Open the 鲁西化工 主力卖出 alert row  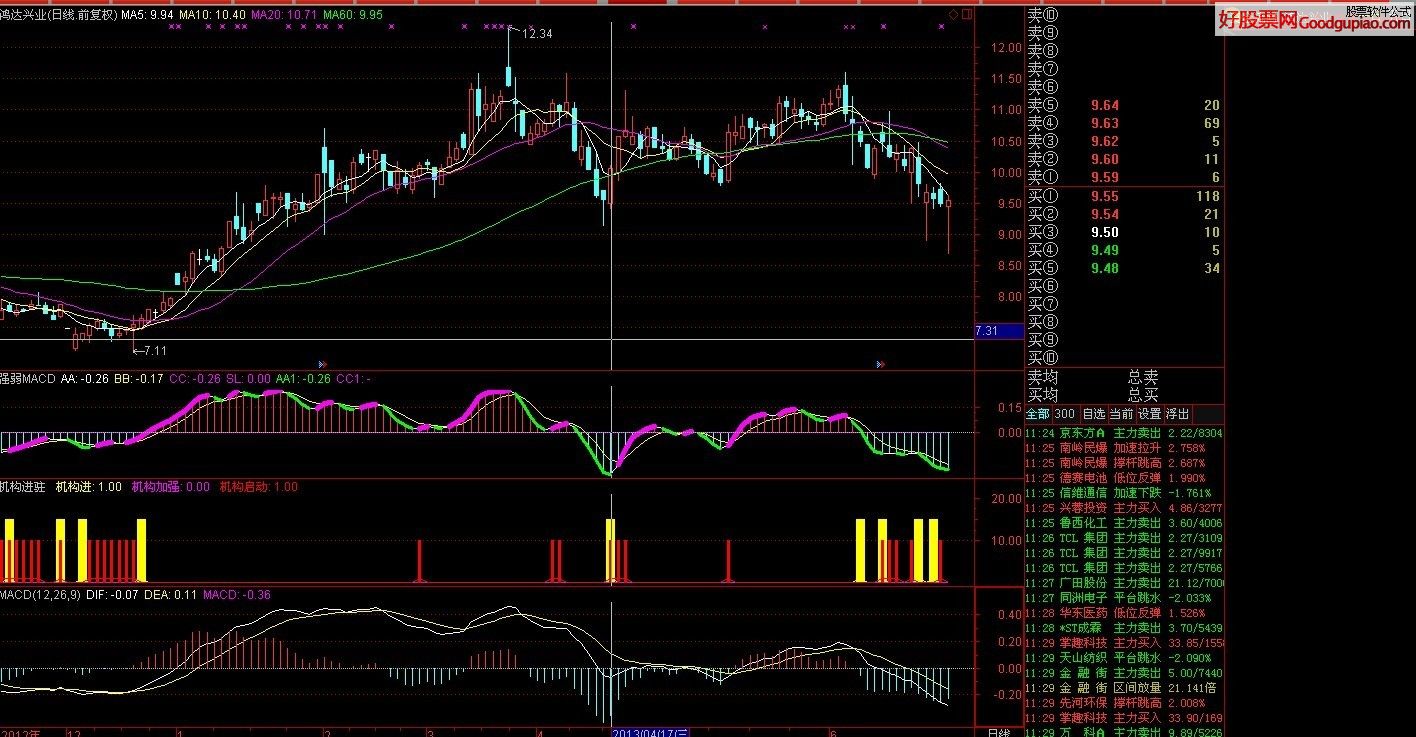click(1125, 523)
